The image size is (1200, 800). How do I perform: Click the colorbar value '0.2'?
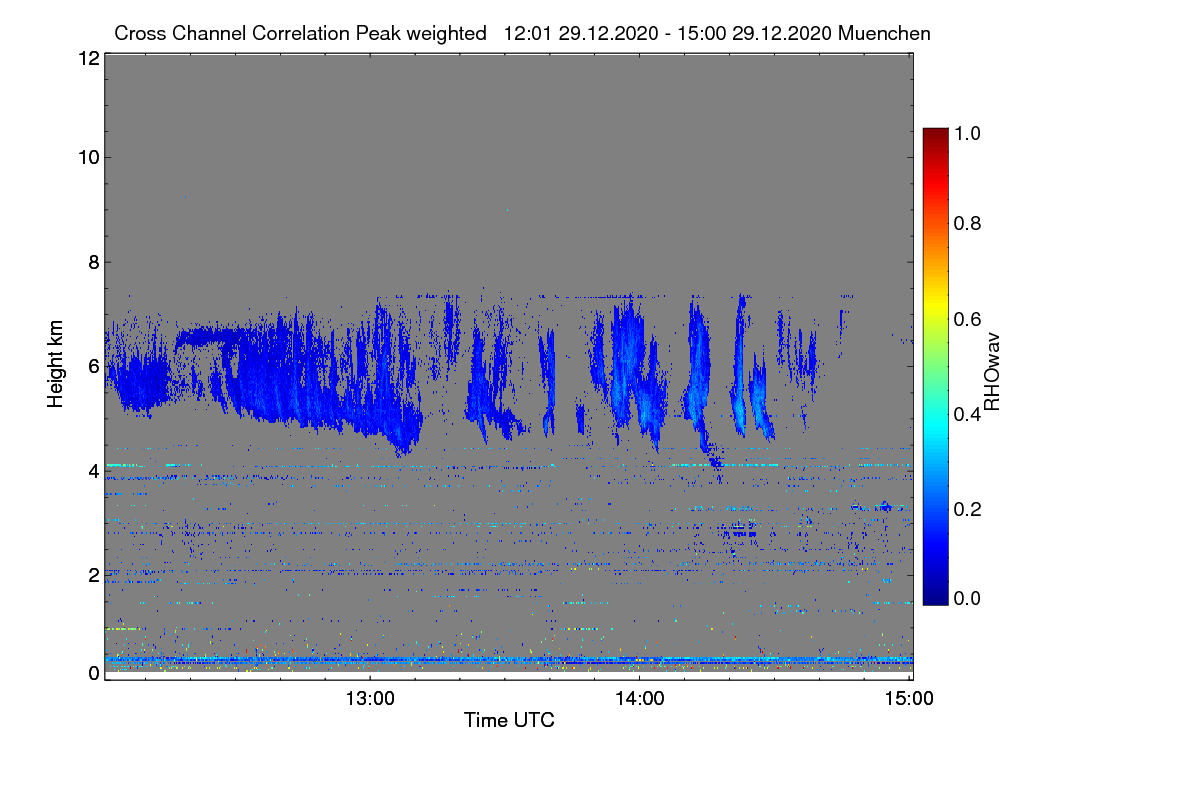[965, 508]
